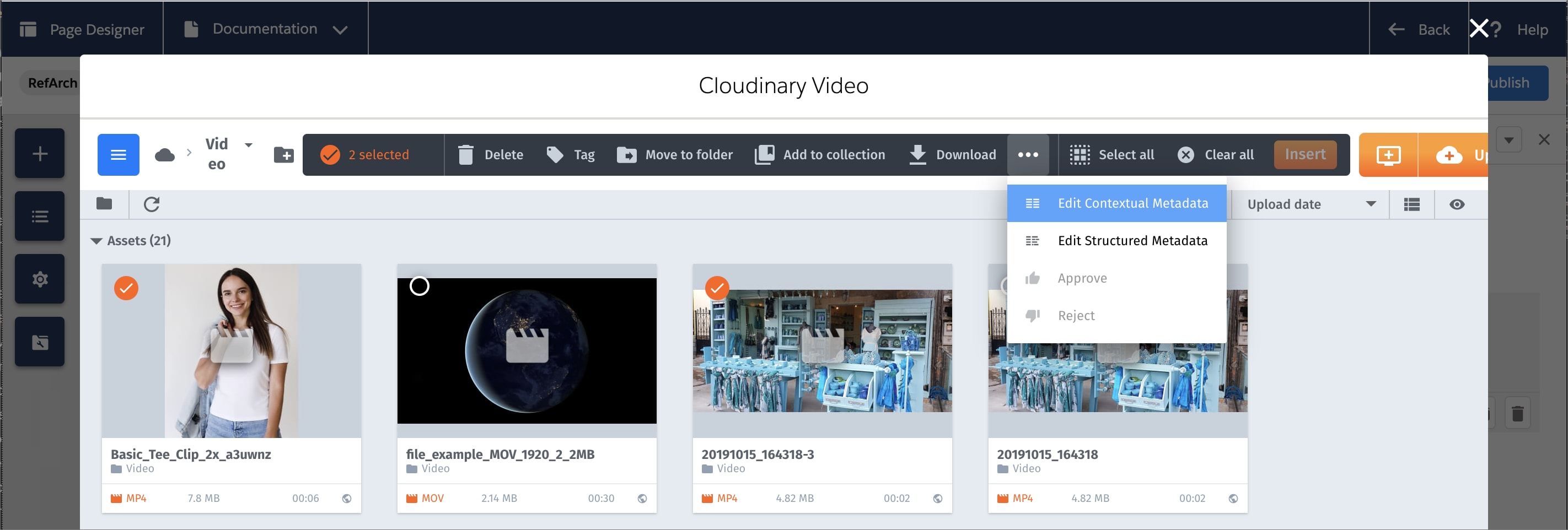Delete the selected assets
Screen dimensions: 1568x530
[x=492, y=155]
